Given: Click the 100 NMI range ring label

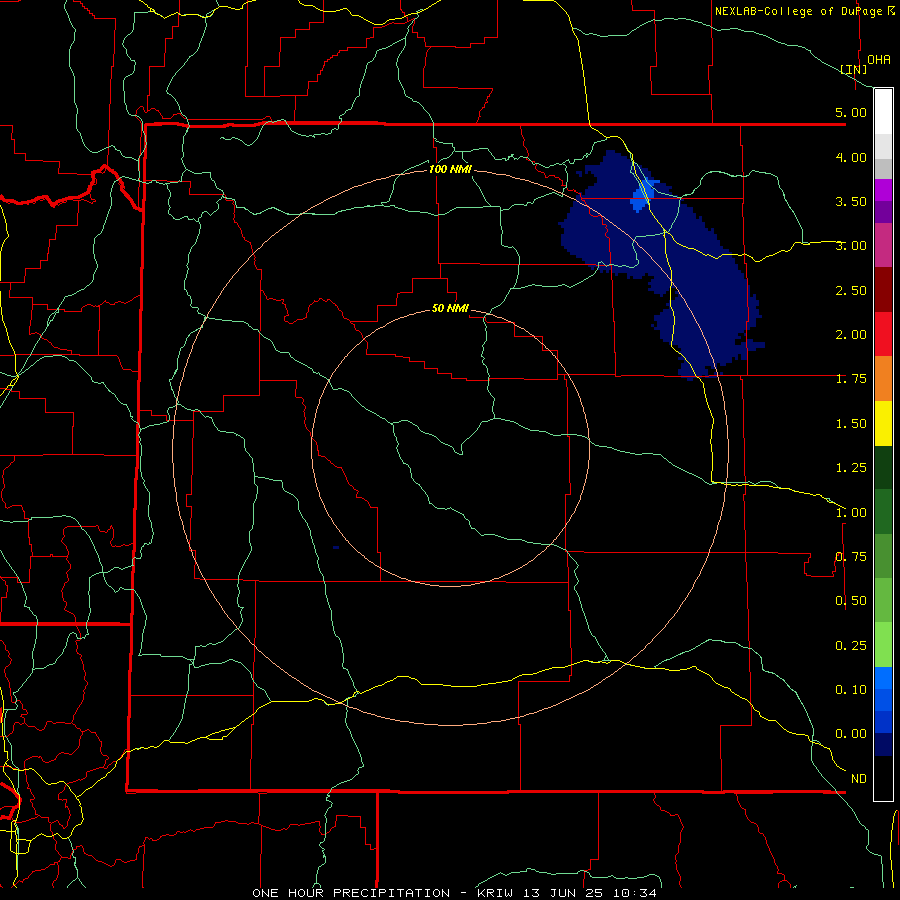Looking at the screenshot, I should 450,169.
